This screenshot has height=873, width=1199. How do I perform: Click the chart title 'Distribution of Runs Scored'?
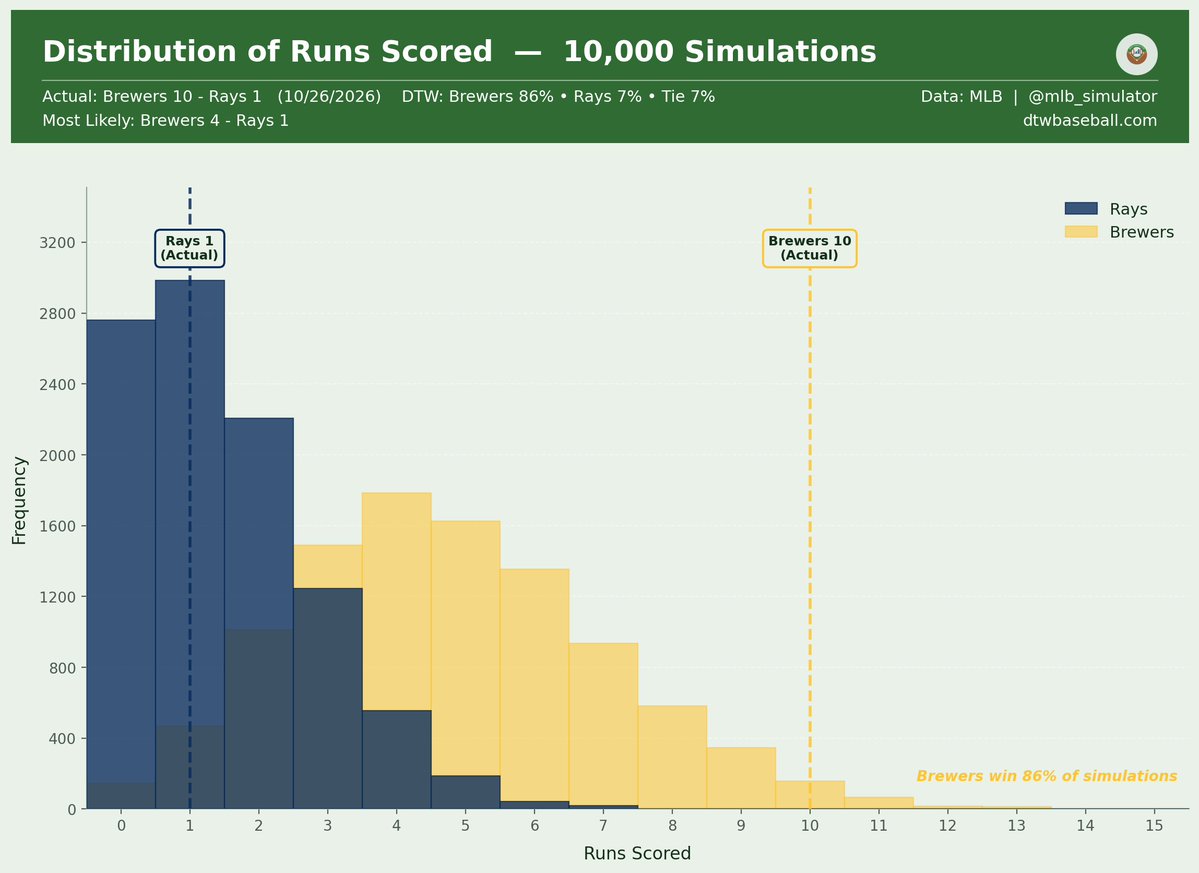[x=268, y=51]
